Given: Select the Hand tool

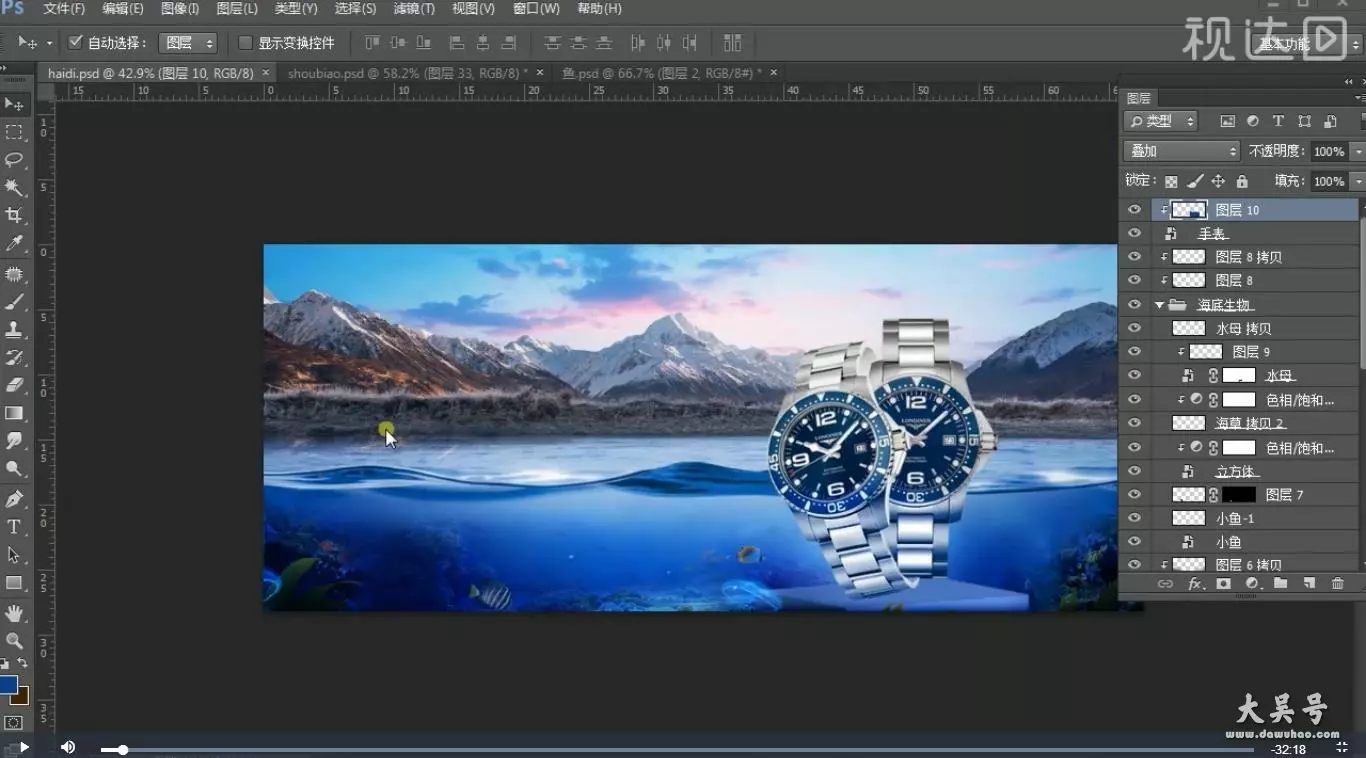Looking at the screenshot, I should 14,613.
